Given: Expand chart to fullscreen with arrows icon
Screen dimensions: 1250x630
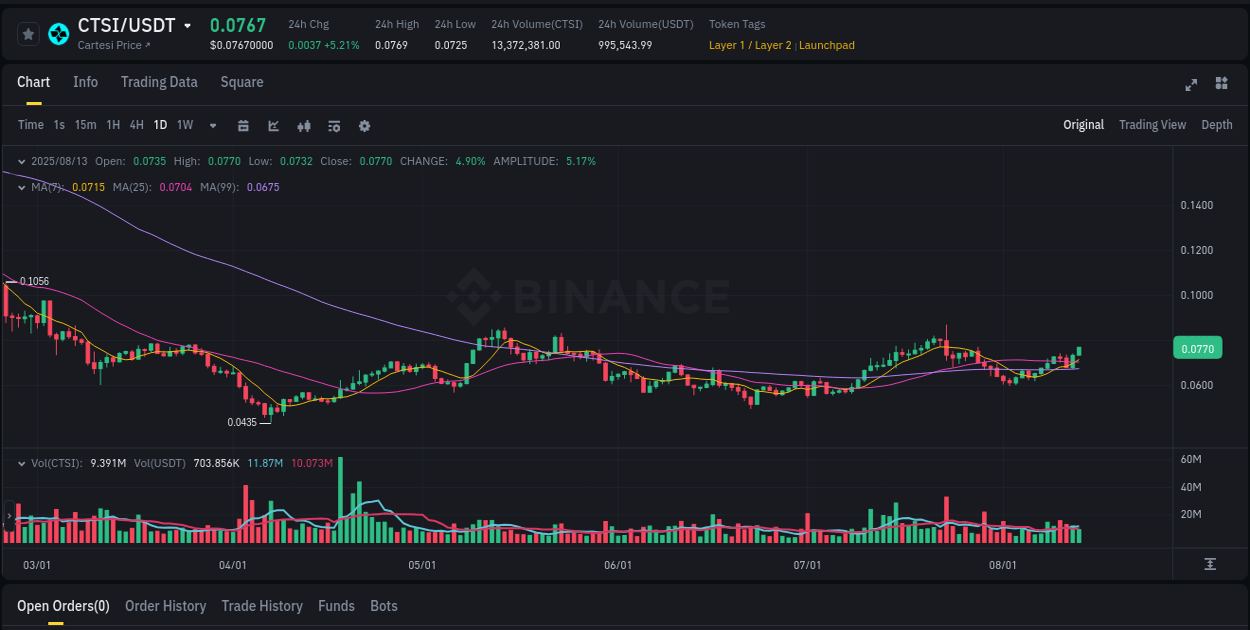Looking at the screenshot, I should tap(1190, 85).
